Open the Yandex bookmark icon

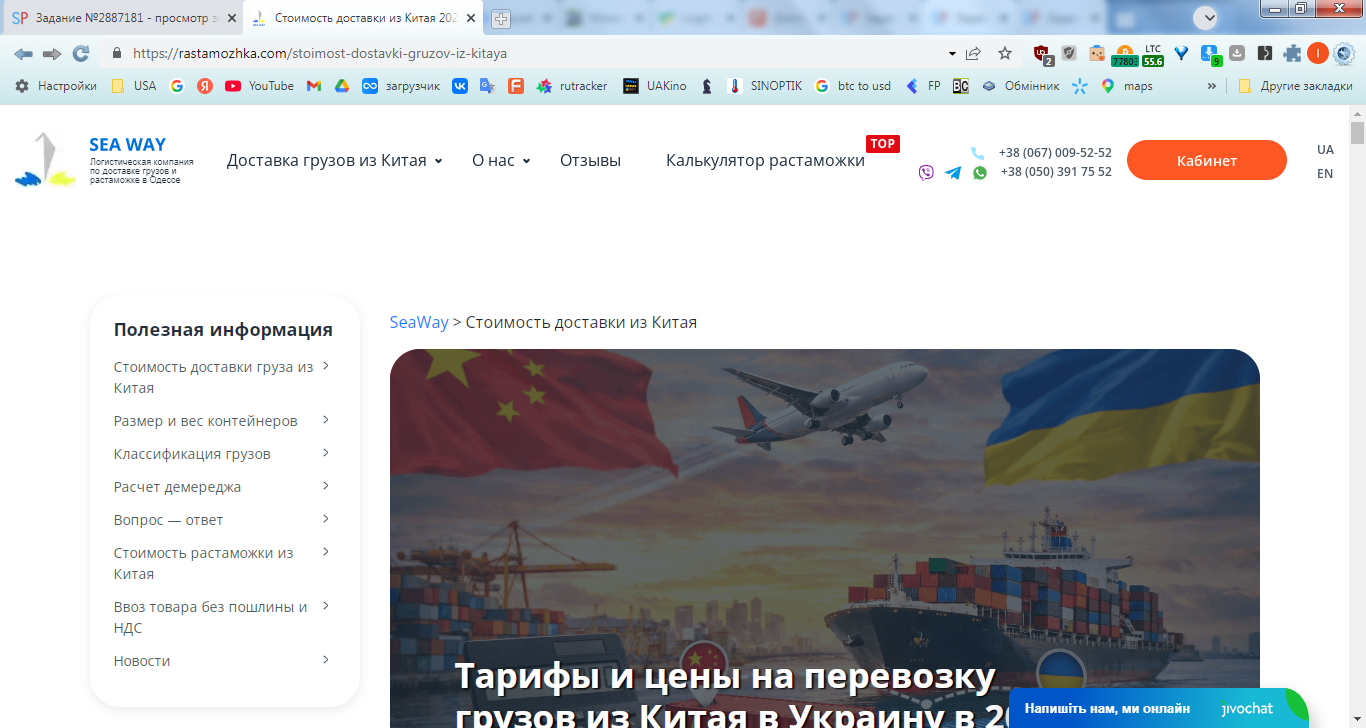pyautogui.click(x=205, y=86)
